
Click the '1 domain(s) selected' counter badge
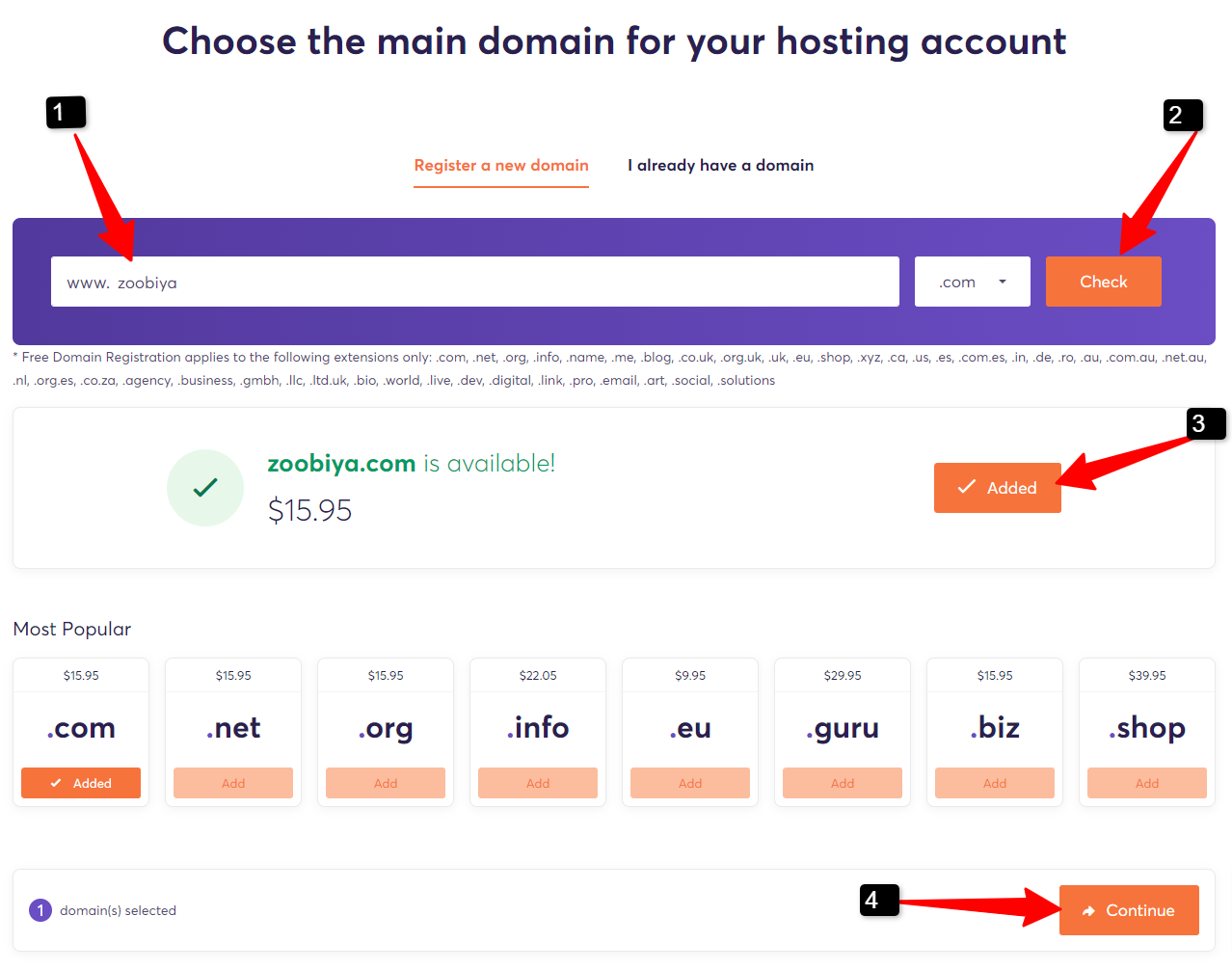tap(40, 909)
